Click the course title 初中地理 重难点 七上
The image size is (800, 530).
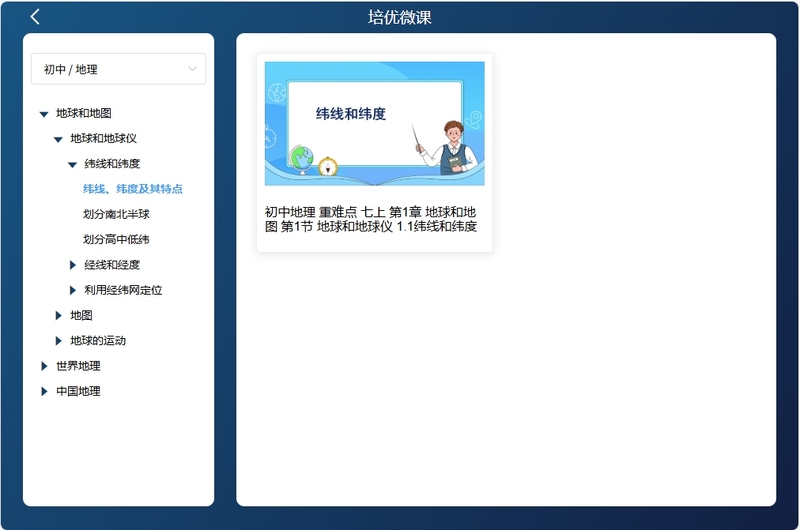pos(371,219)
